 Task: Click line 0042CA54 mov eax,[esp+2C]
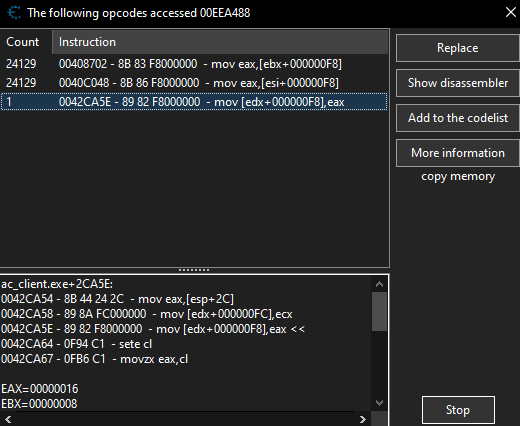117,299
